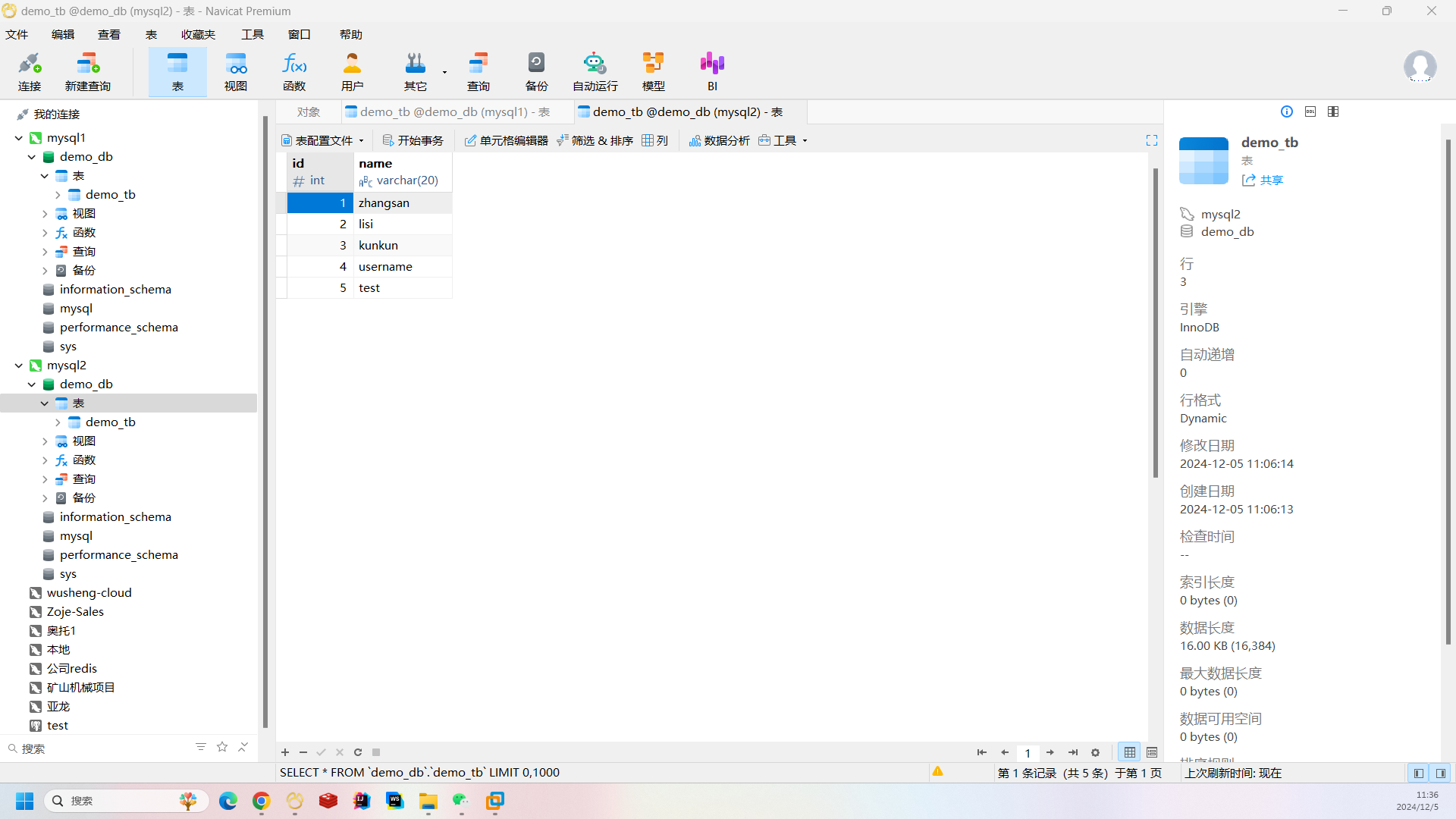The width and height of the screenshot is (1456, 819).
Task: Open the Favorites menu
Action: (198, 34)
